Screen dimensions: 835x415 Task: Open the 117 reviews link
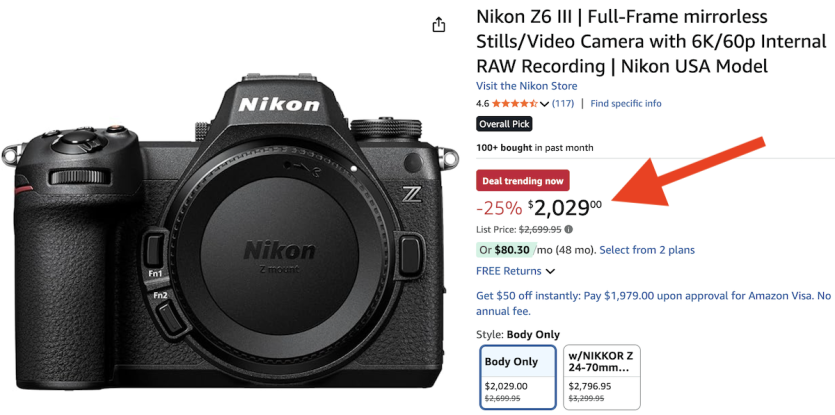[x=563, y=103]
